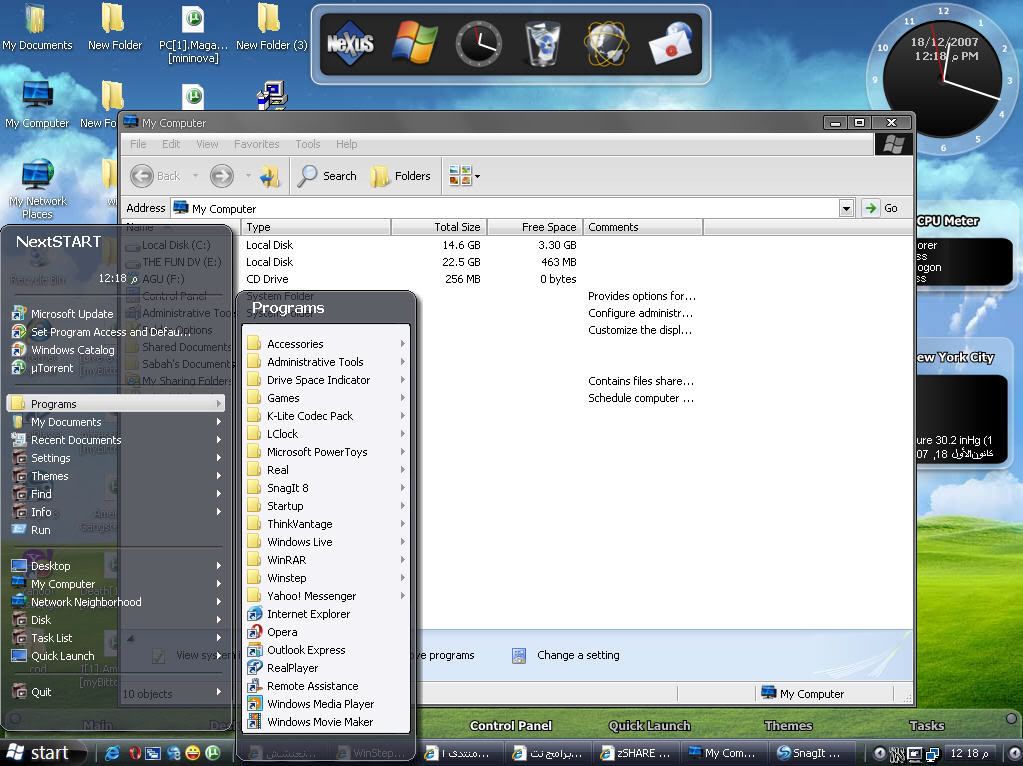Open the clock icon in Nexus dock

pyautogui.click(x=479, y=43)
